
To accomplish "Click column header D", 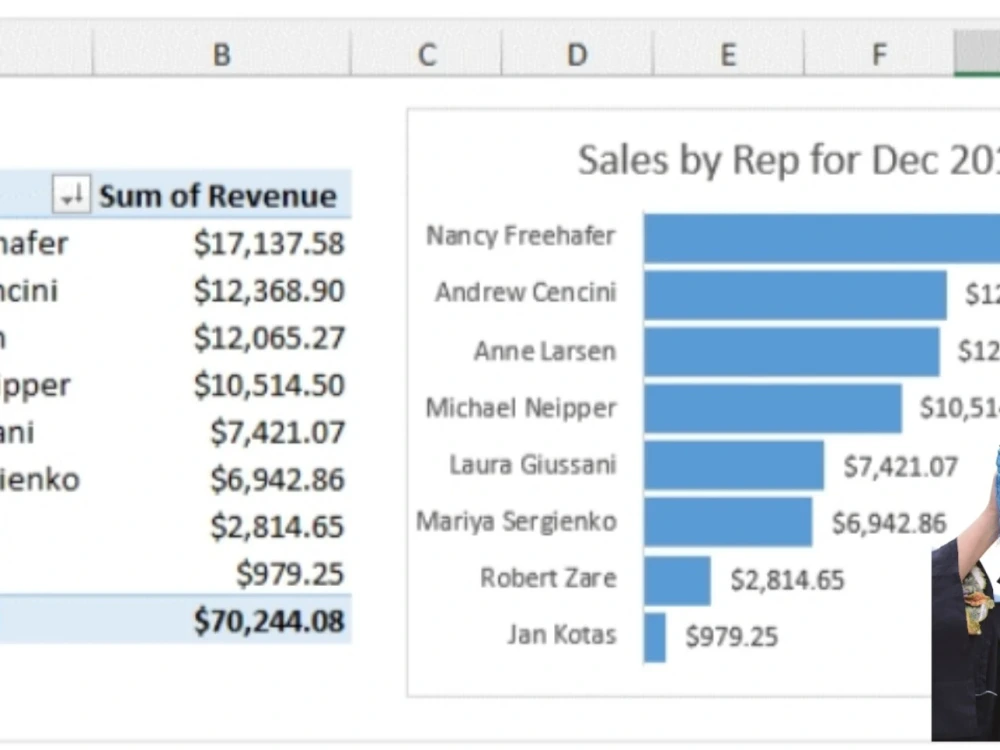I will 576,55.
